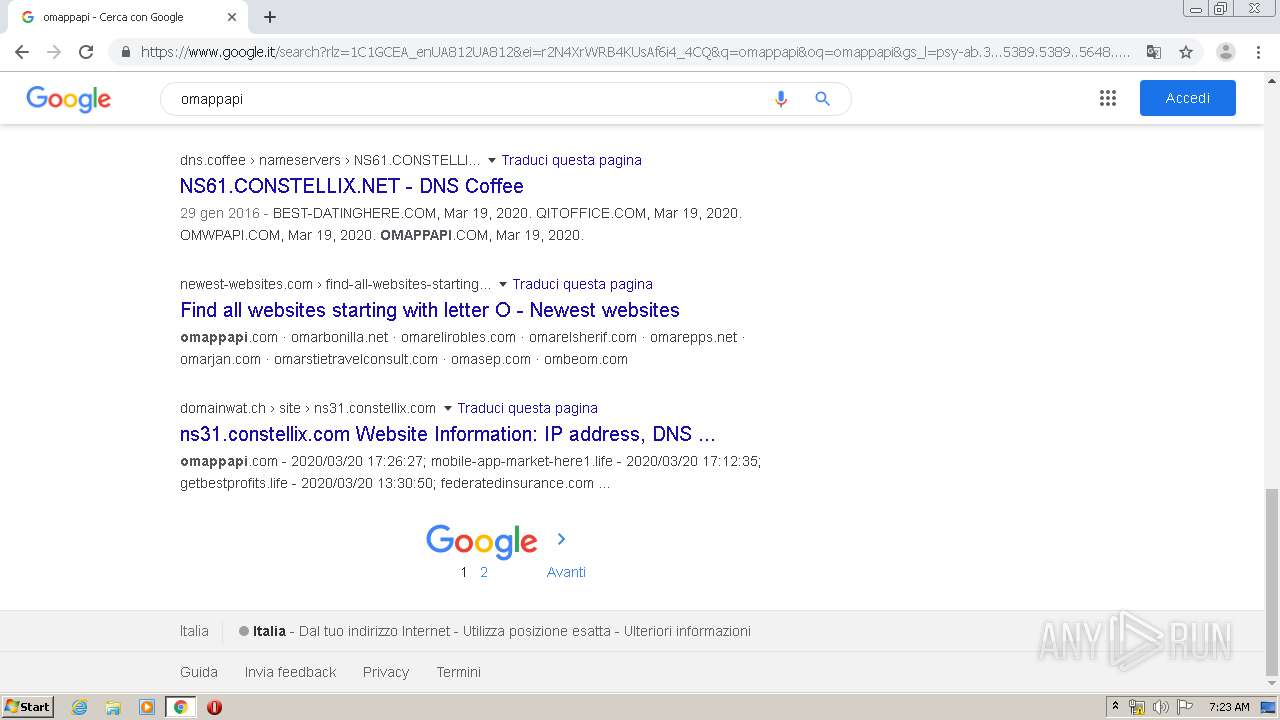This screenshot has width=1280, height=720.
Task: Open the network icon in system tray
Action: [x=1137, y=707]
